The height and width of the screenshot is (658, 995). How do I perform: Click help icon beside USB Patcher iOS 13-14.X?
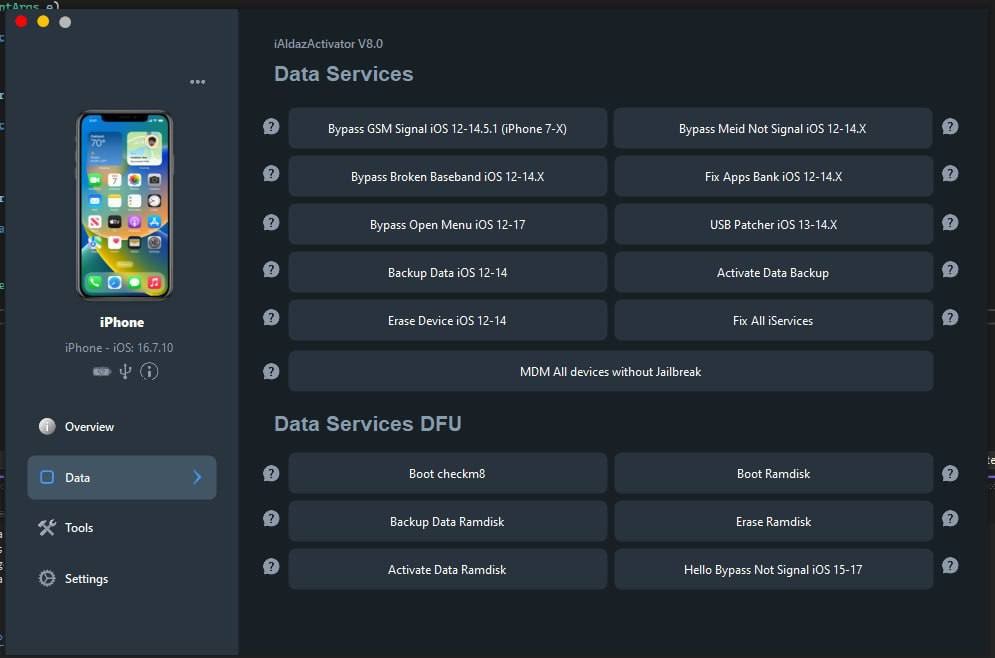[x=950, y=222]
